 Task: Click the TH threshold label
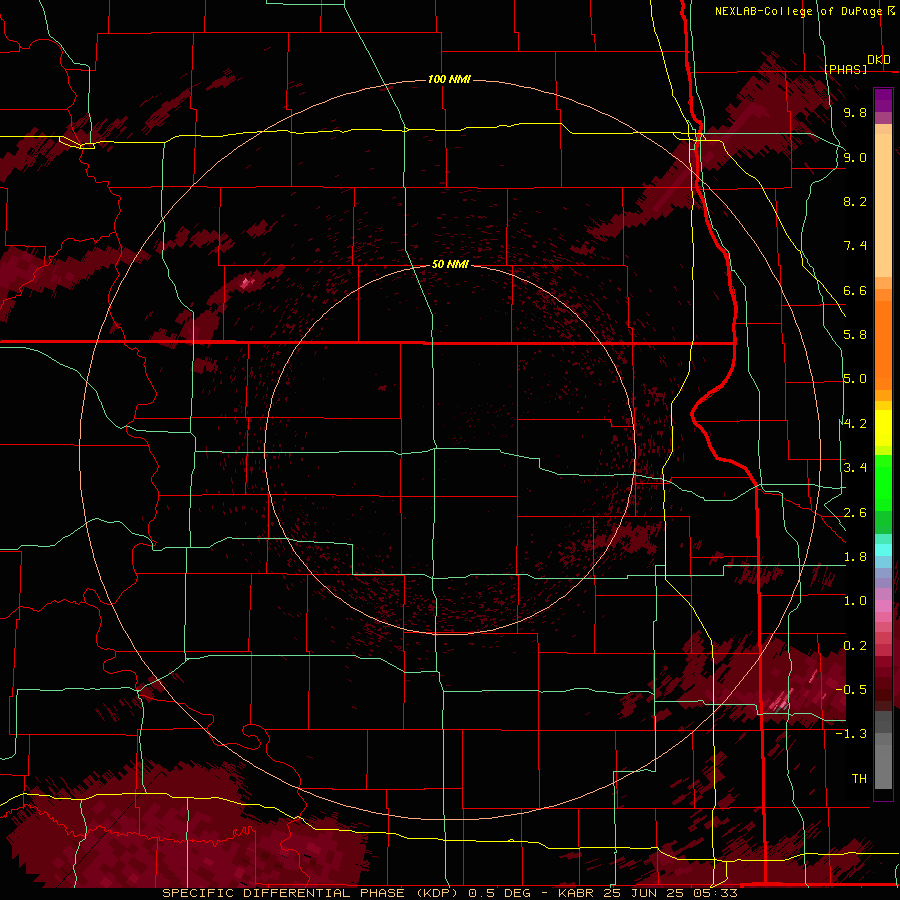click(859, 778)
